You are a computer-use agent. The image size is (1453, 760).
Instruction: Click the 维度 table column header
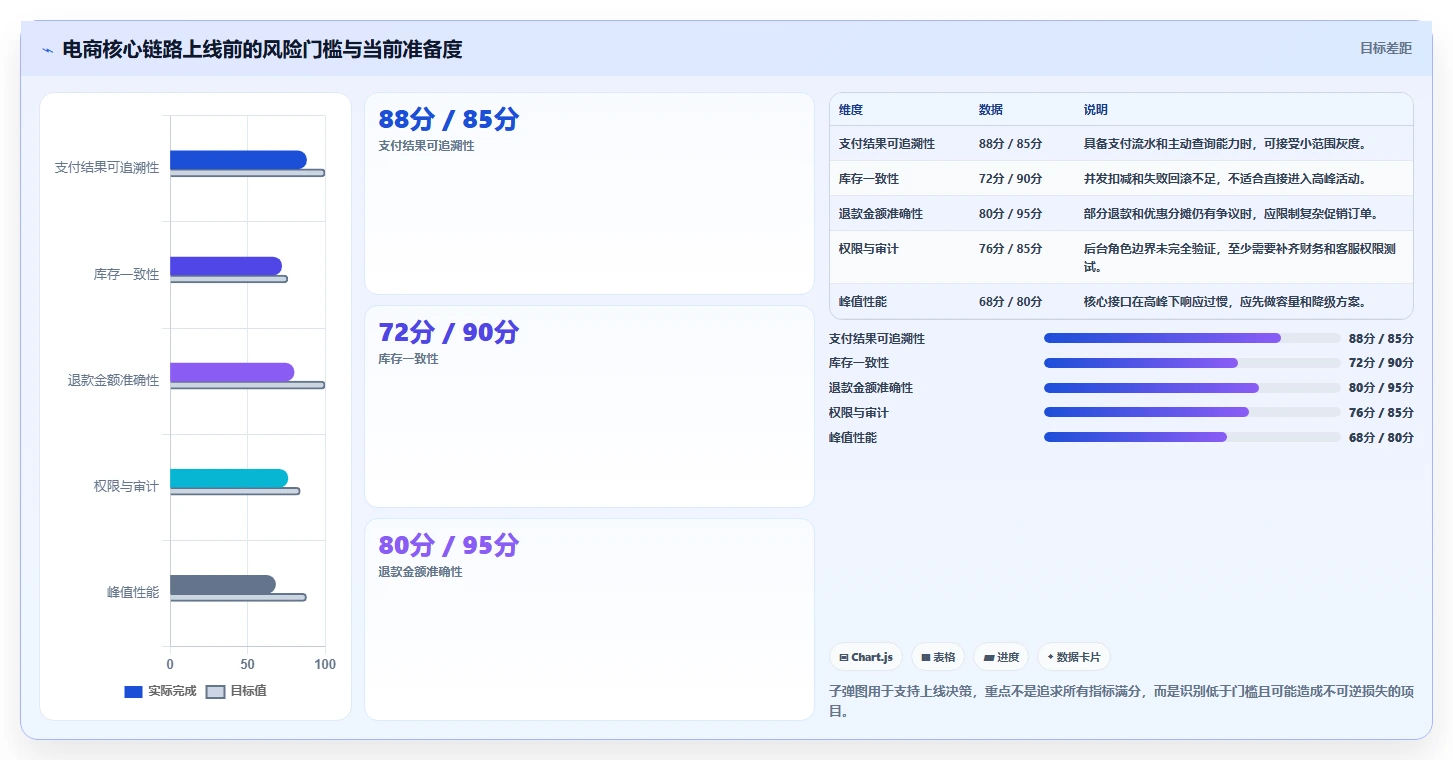(x=851, y=110)
